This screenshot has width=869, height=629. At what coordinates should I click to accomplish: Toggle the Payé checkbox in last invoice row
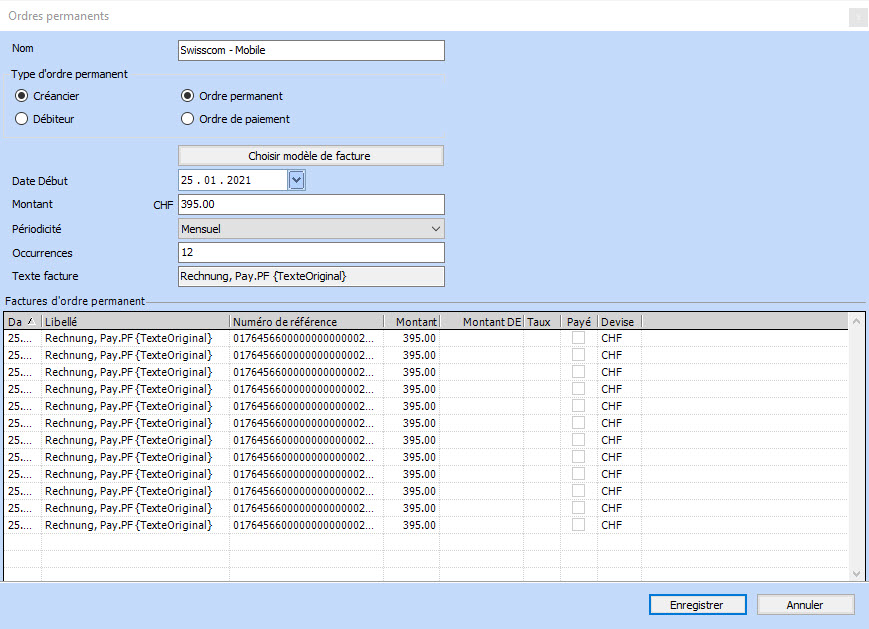[579, 525]
